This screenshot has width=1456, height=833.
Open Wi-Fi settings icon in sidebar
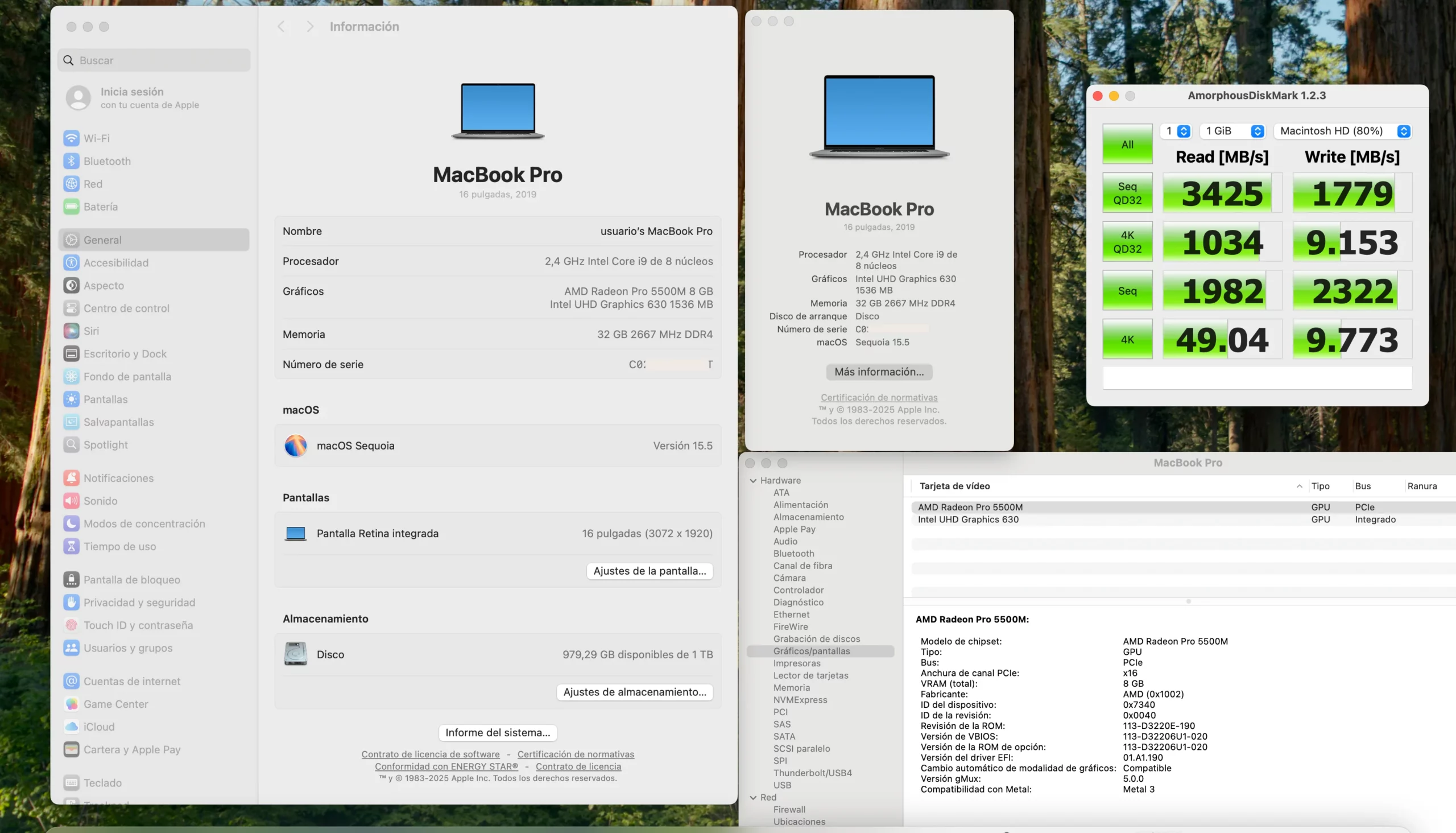pos(71,138)
